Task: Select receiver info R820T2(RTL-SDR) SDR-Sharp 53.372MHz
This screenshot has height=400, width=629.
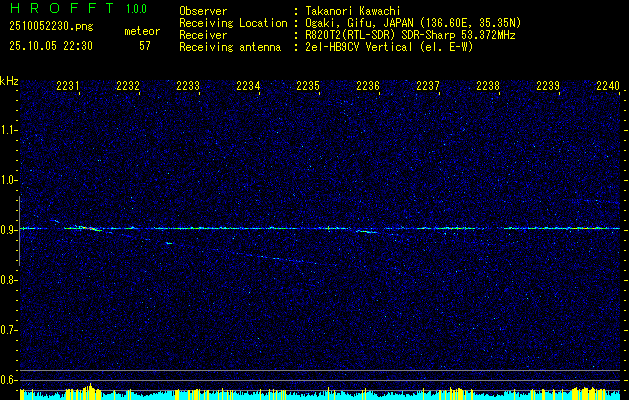Action: tap(410, 35)
